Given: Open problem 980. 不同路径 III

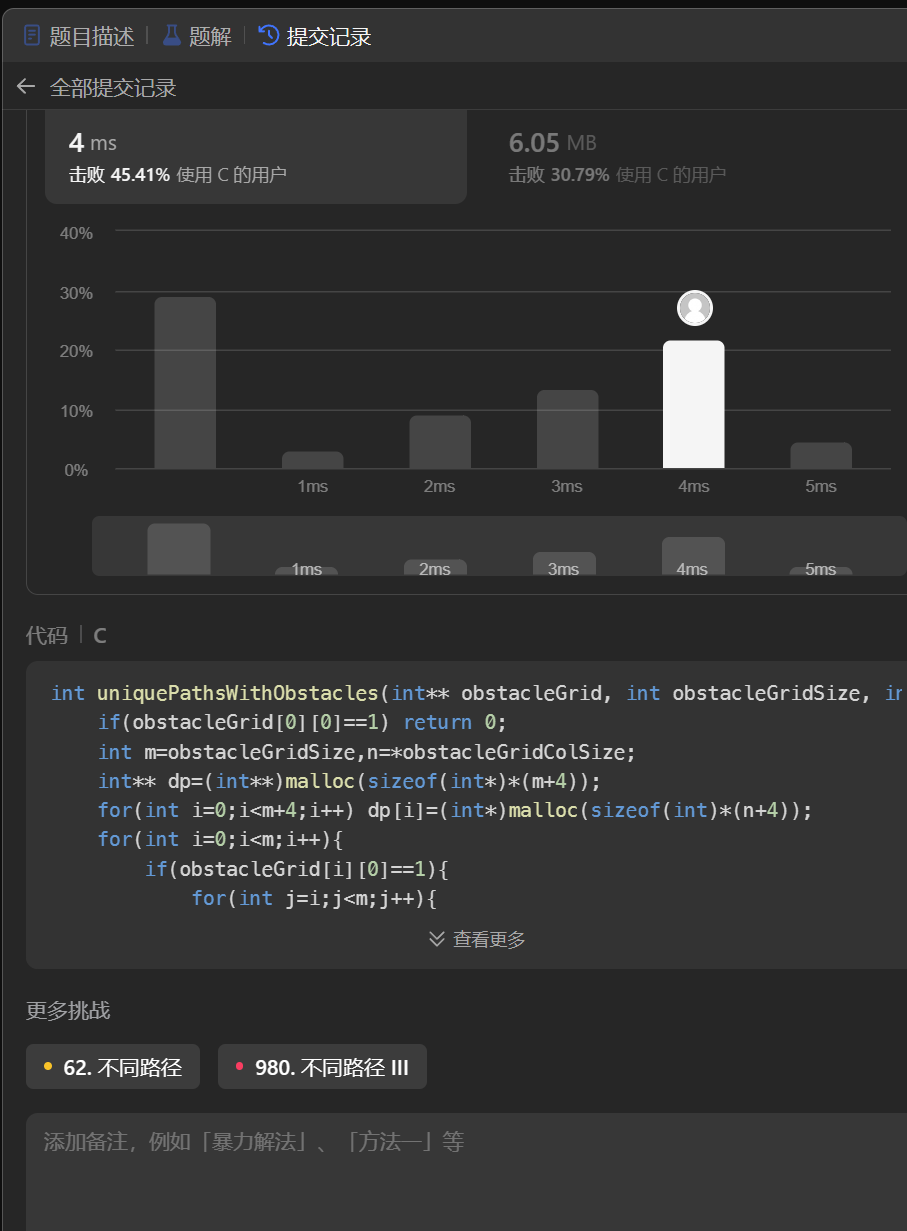Looking at the screenshot, I should (332, 1067).
